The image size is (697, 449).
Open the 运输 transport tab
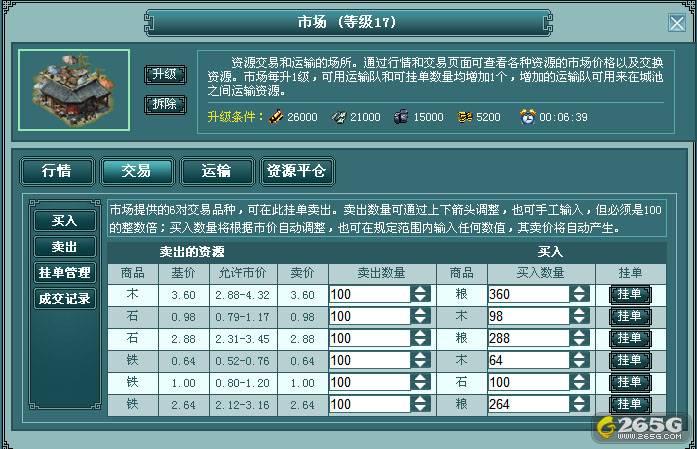[x=216, y=171]
